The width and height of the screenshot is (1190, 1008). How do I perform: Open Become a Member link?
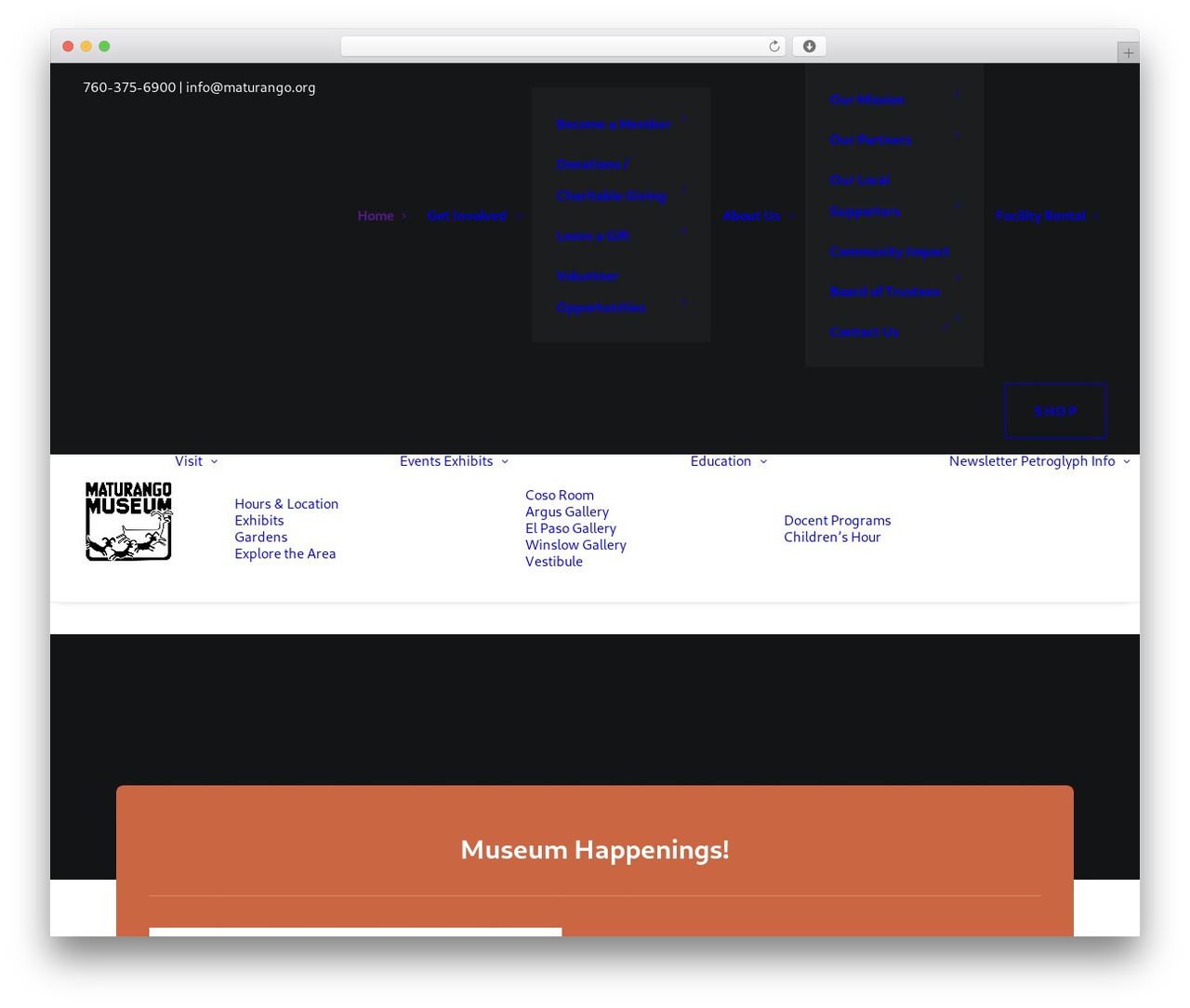(614, 124)
